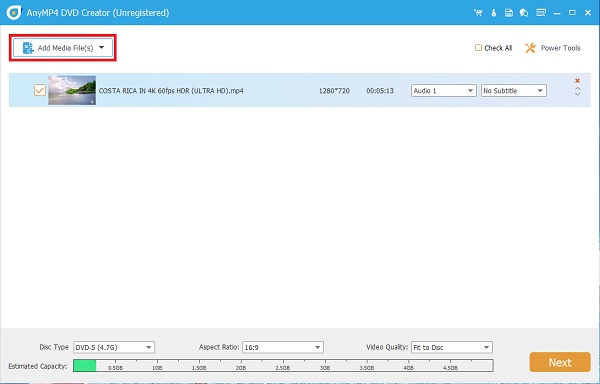Click the Add Media File(s) button

63,48
